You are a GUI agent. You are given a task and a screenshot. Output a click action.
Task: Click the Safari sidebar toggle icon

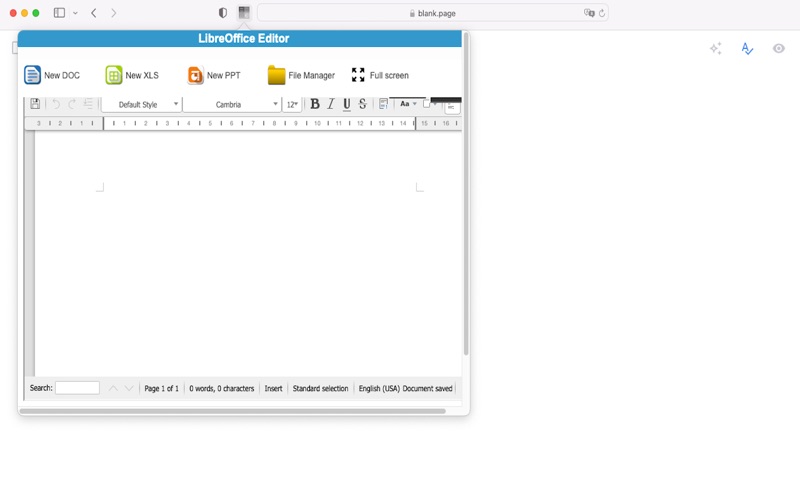click(59, 13)
